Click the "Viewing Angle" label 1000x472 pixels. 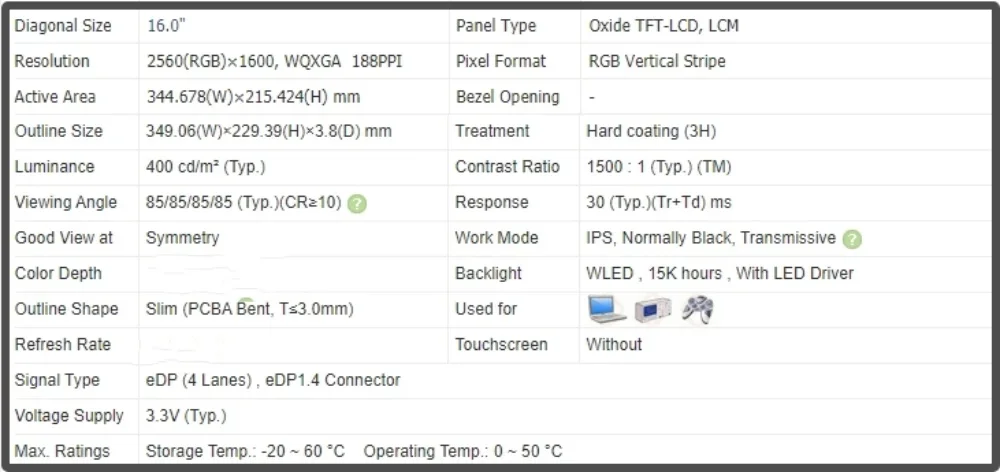click(66, 203)
